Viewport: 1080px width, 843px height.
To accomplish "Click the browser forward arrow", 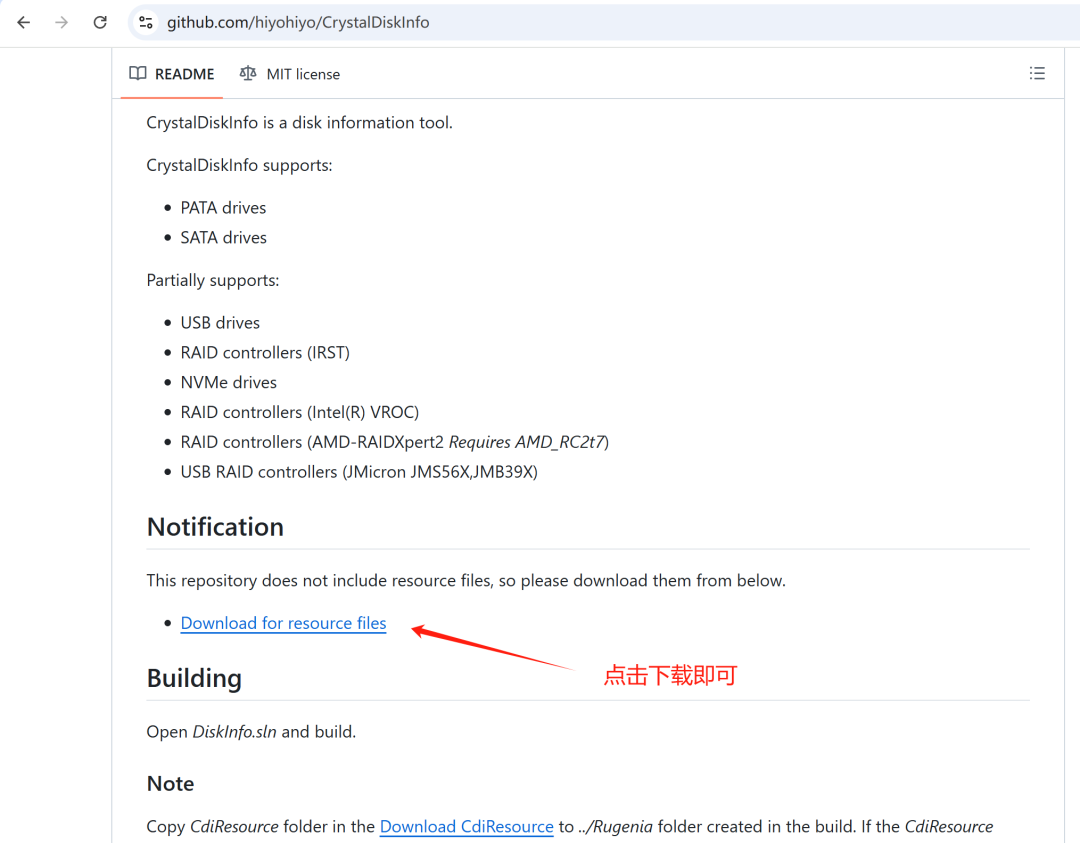I will [62, 23].
